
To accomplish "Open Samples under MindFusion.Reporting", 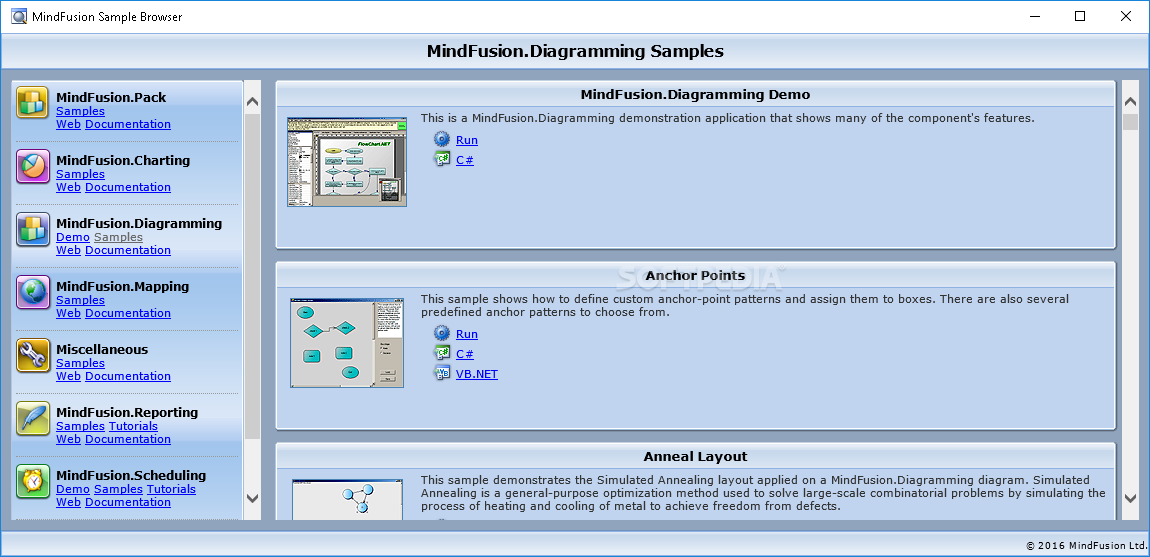I will pyautogui.click(x=81, y=426).
